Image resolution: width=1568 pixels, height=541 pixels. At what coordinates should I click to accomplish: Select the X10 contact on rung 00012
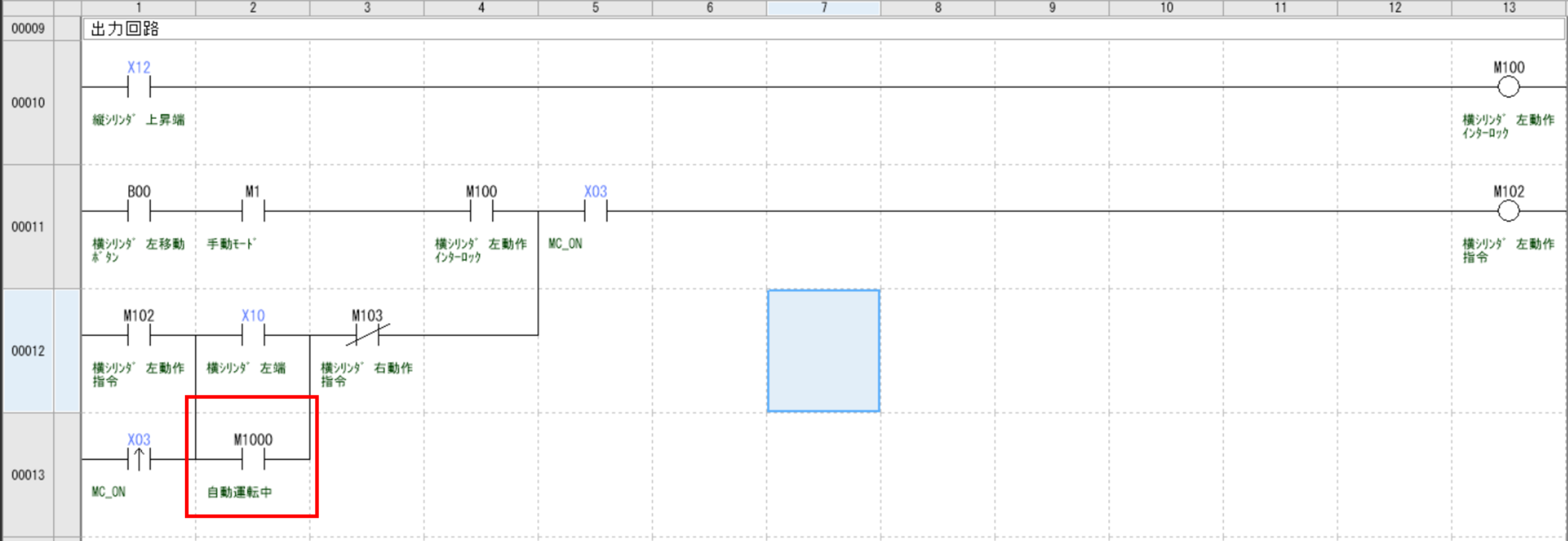[252, 335]
